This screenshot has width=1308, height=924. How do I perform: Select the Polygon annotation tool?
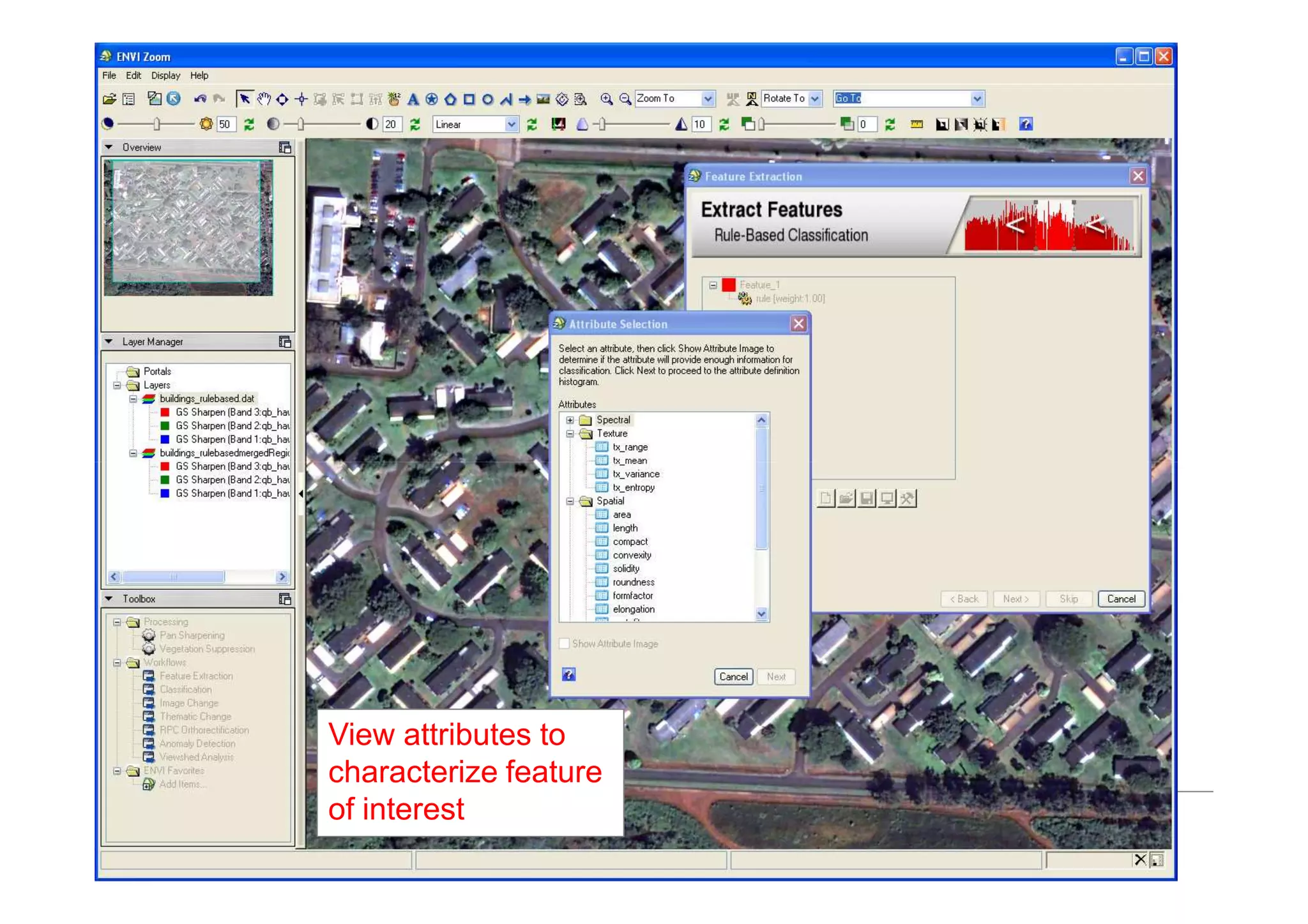coord(450,99)
